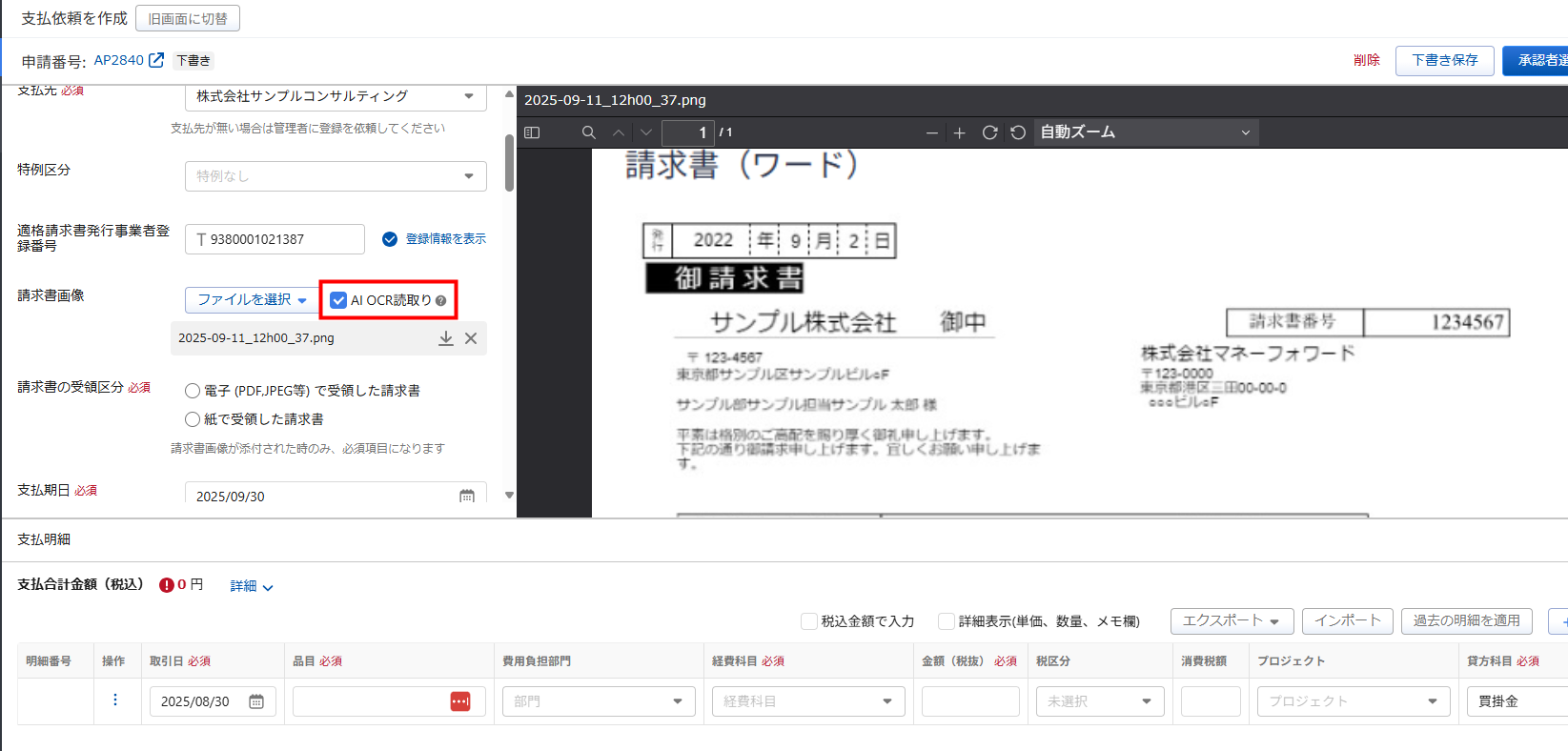Zoom in with the plus icon
Screen dimensions: 1568x751
click(x=960, y=132)
